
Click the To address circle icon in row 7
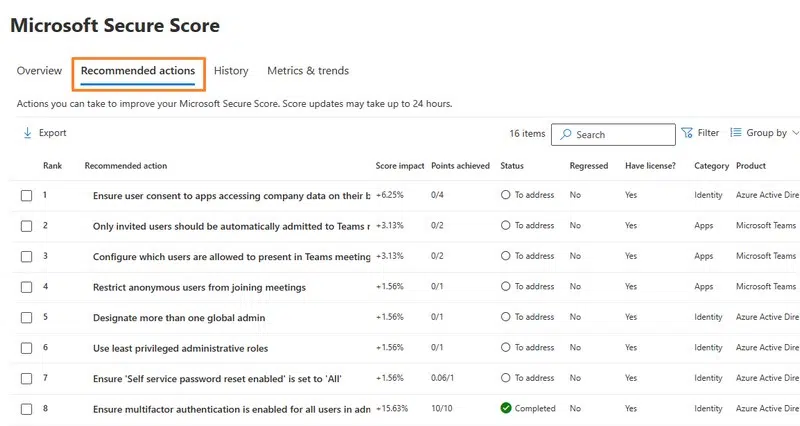(x=506, y=378)
